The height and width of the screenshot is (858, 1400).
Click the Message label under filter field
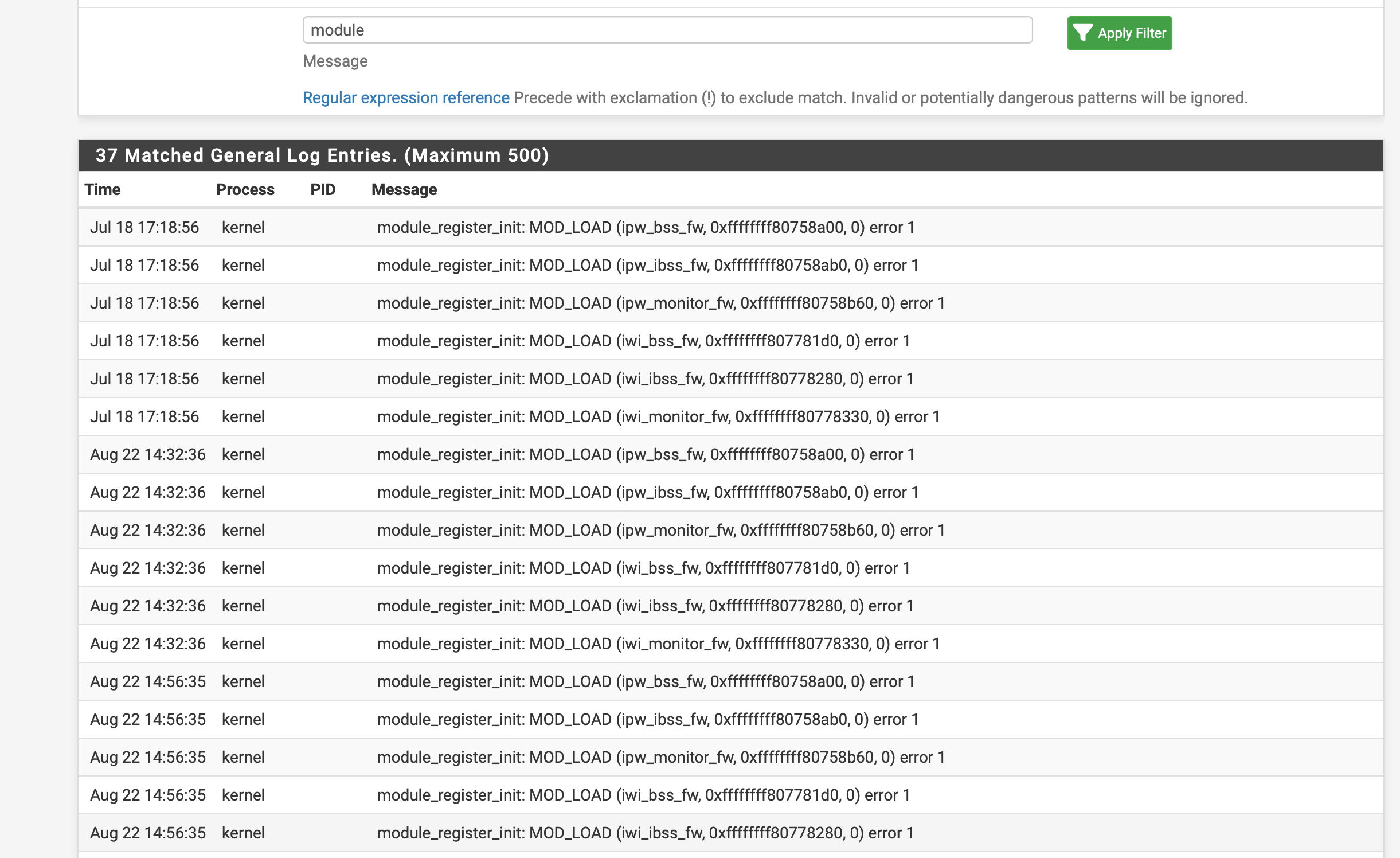[335, 61]
